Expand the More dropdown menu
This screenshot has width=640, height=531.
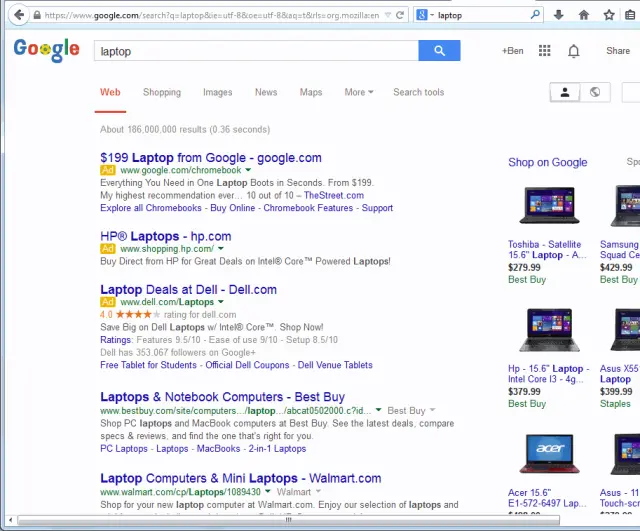(359, 92)
